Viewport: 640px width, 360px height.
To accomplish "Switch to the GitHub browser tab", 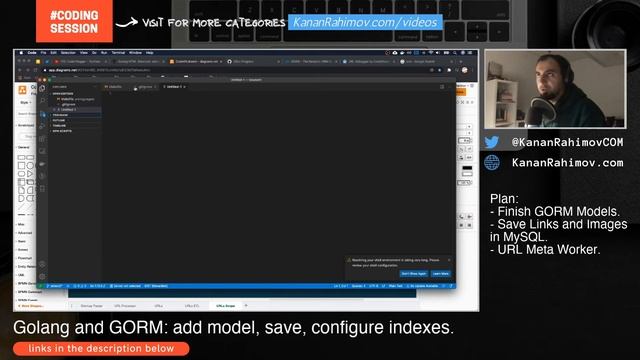I will (x=253, y=61).
